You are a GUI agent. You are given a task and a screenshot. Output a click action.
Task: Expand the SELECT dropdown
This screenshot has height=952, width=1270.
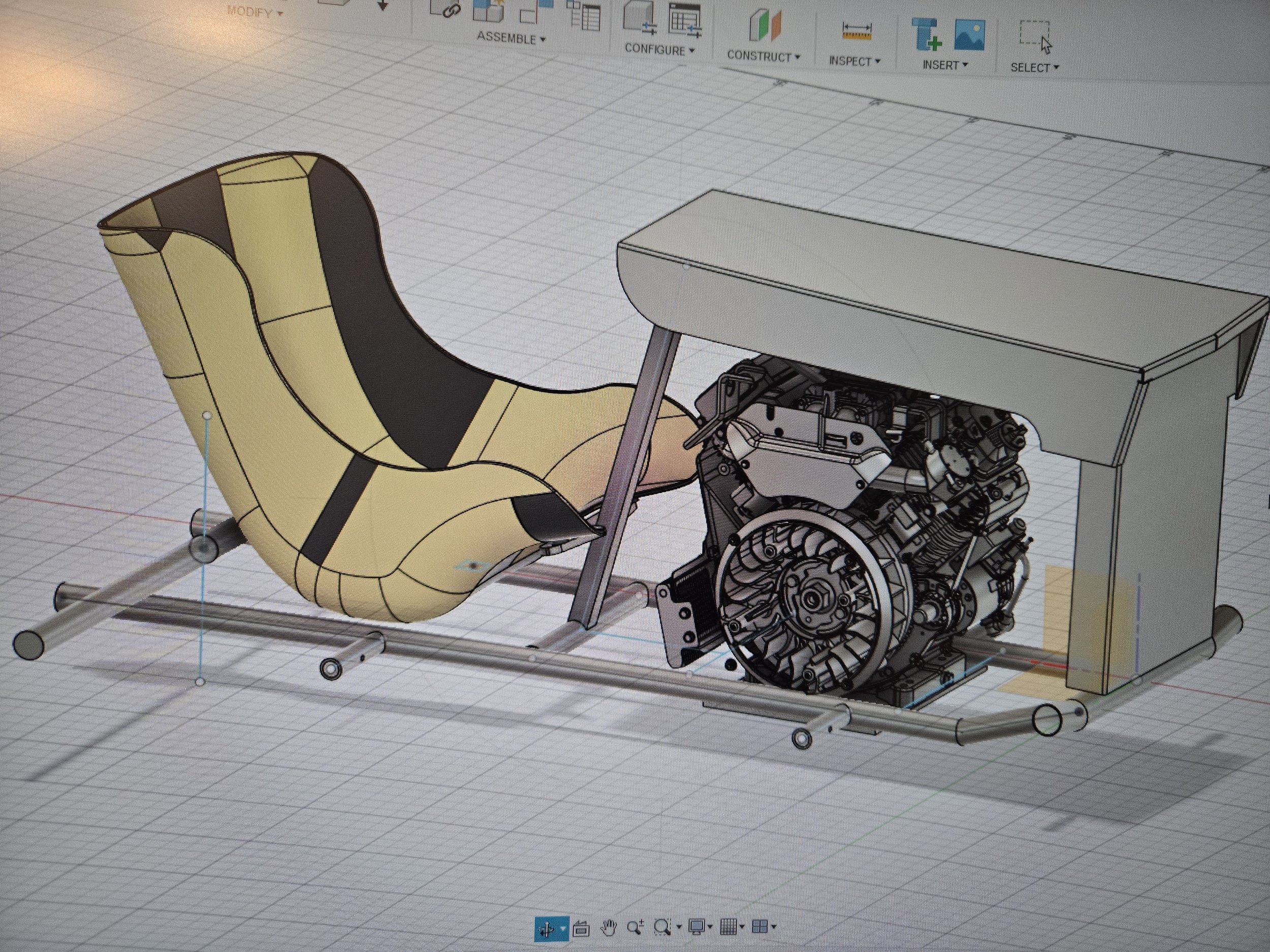coord(1035,68)
